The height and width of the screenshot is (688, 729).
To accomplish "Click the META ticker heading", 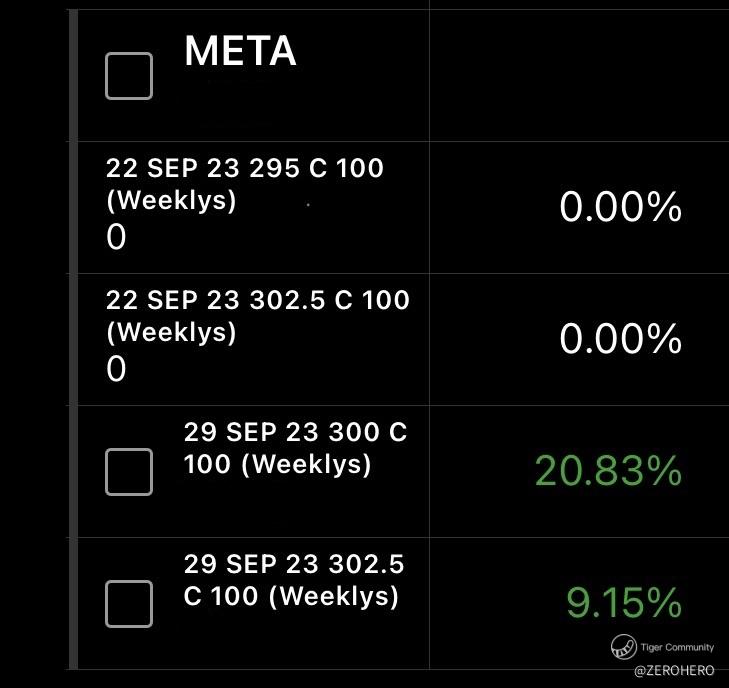I will pos(240,52).
